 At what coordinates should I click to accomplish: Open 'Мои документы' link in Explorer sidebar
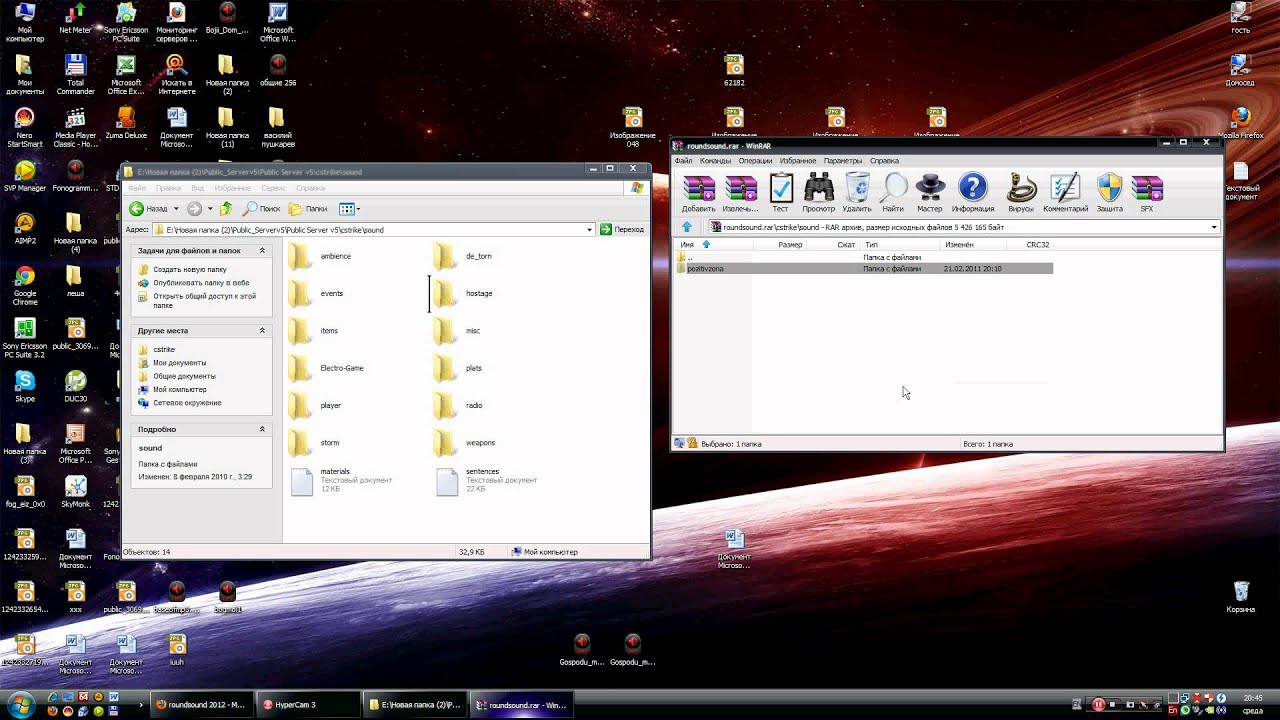[x=180, y=363]
